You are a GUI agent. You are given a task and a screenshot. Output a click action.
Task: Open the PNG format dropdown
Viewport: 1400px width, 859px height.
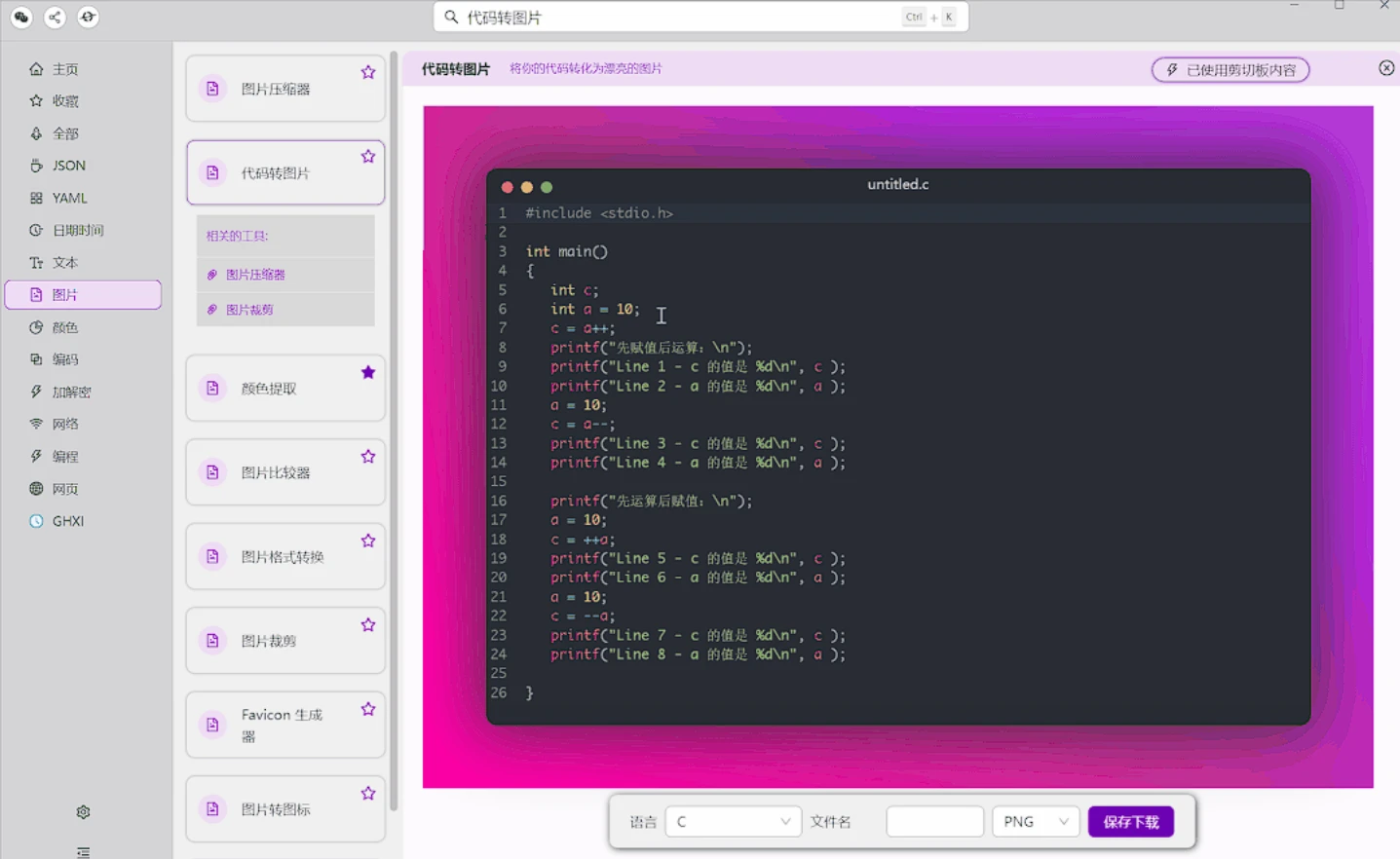pos(1036,822)
